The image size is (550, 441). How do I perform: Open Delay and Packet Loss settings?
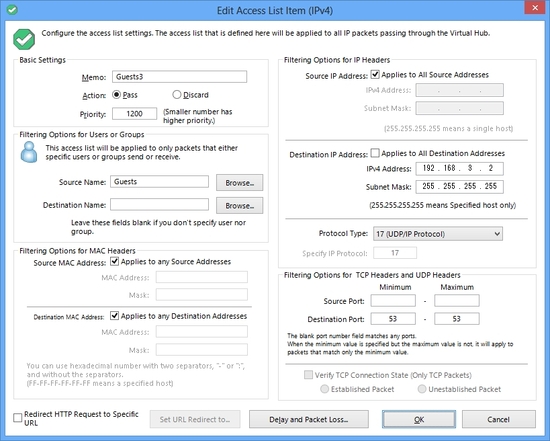tap(309, 420)
